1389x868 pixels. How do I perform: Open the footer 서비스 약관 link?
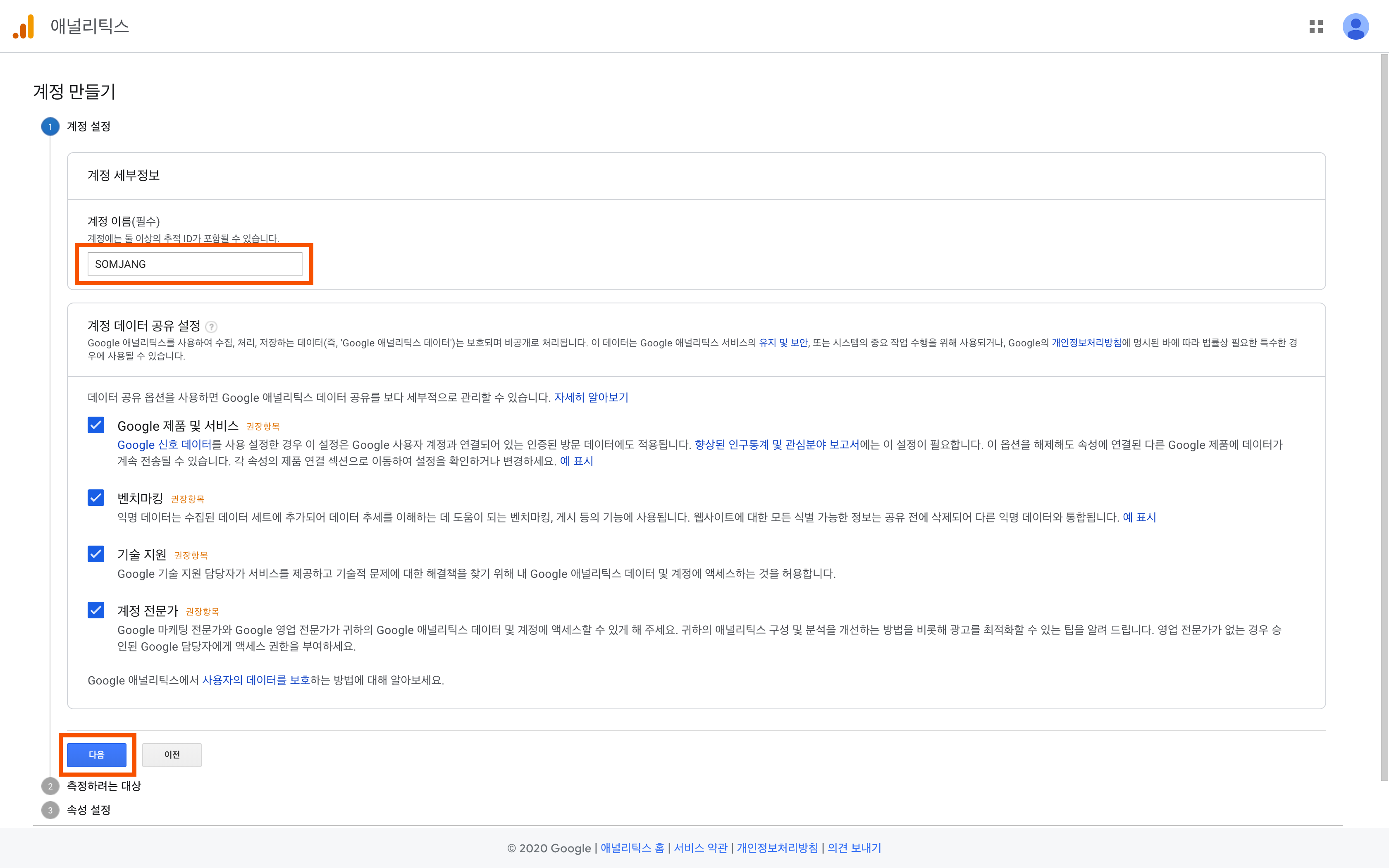[700, 848]
